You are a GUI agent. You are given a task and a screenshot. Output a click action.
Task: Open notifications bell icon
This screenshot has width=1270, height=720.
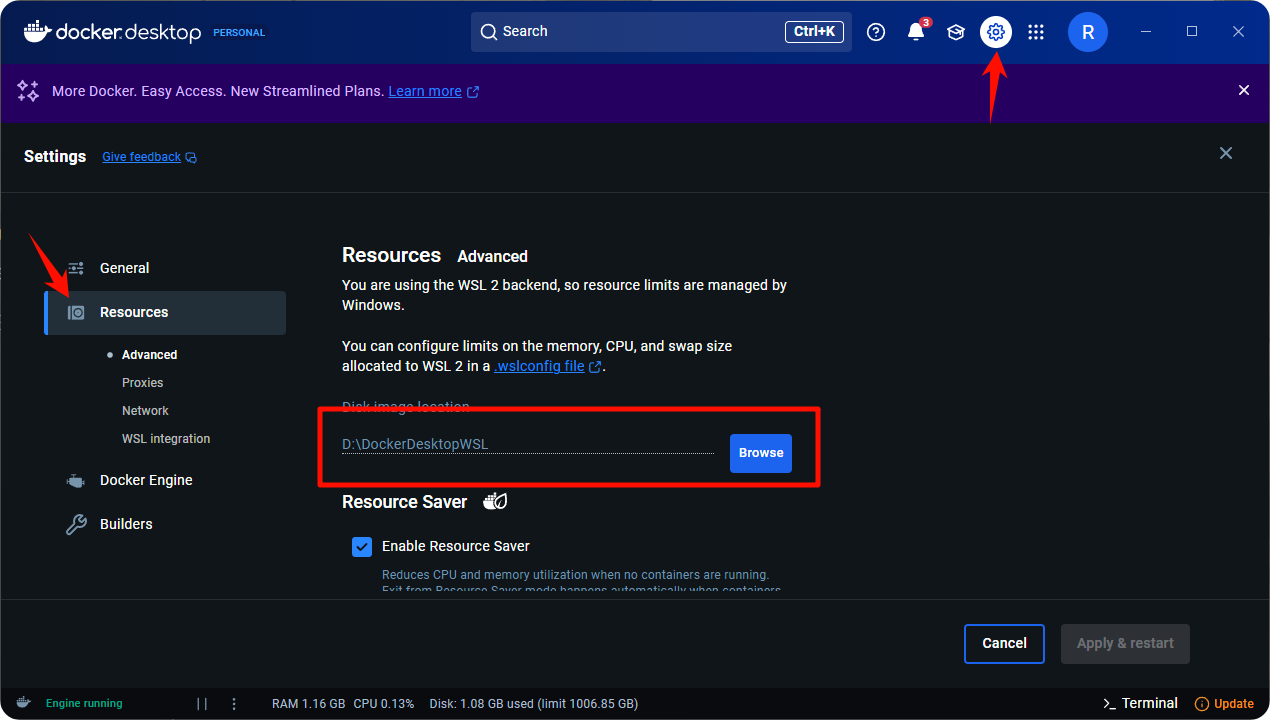(915, 32)
